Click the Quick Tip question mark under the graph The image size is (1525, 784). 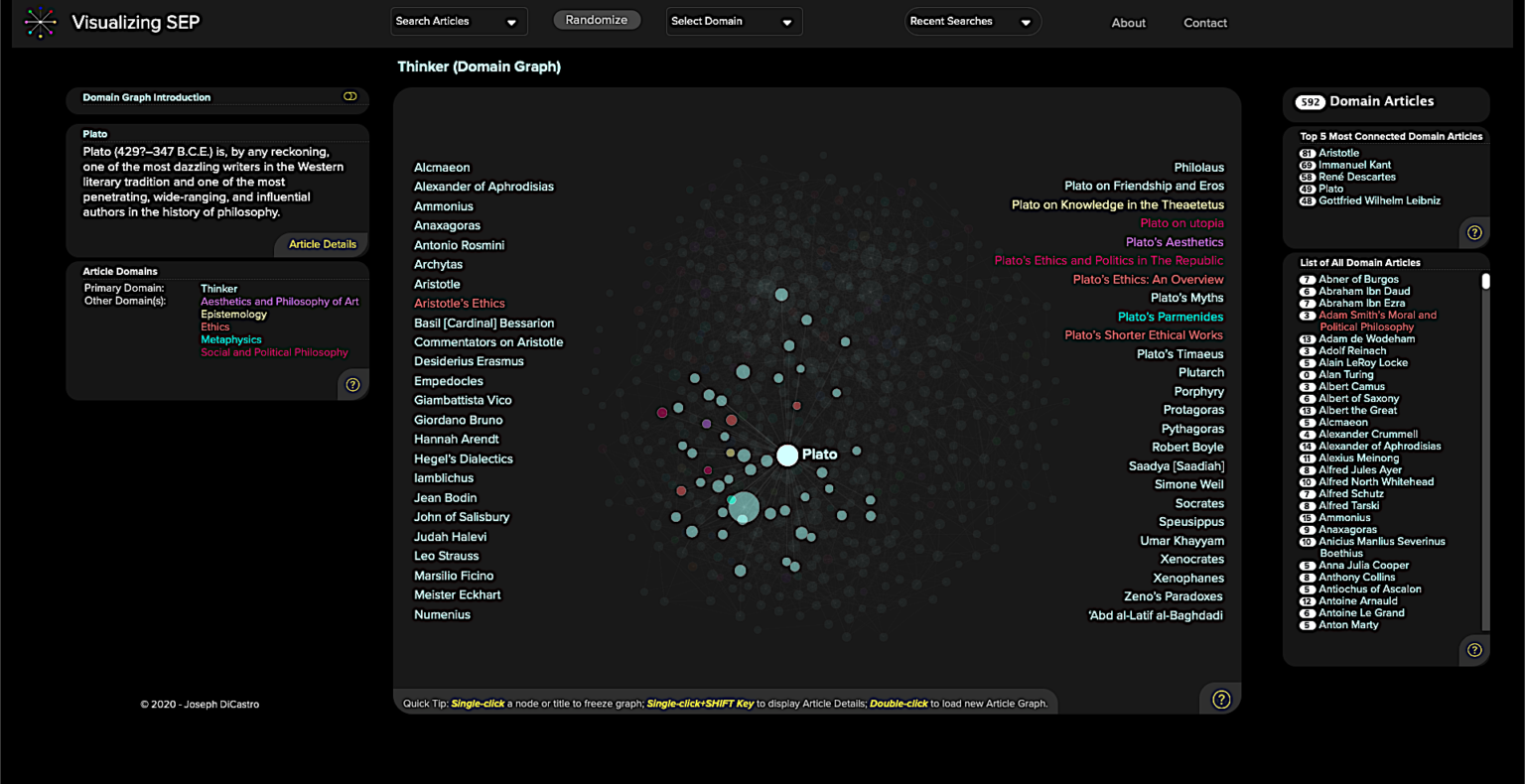[1220, 698]
